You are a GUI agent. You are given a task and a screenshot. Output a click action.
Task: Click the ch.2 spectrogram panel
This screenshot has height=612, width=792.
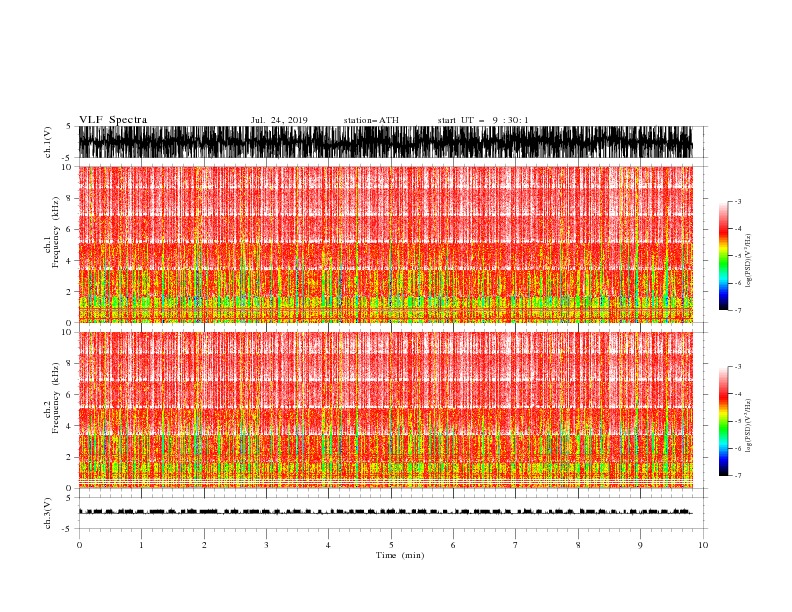click(385, 410)
